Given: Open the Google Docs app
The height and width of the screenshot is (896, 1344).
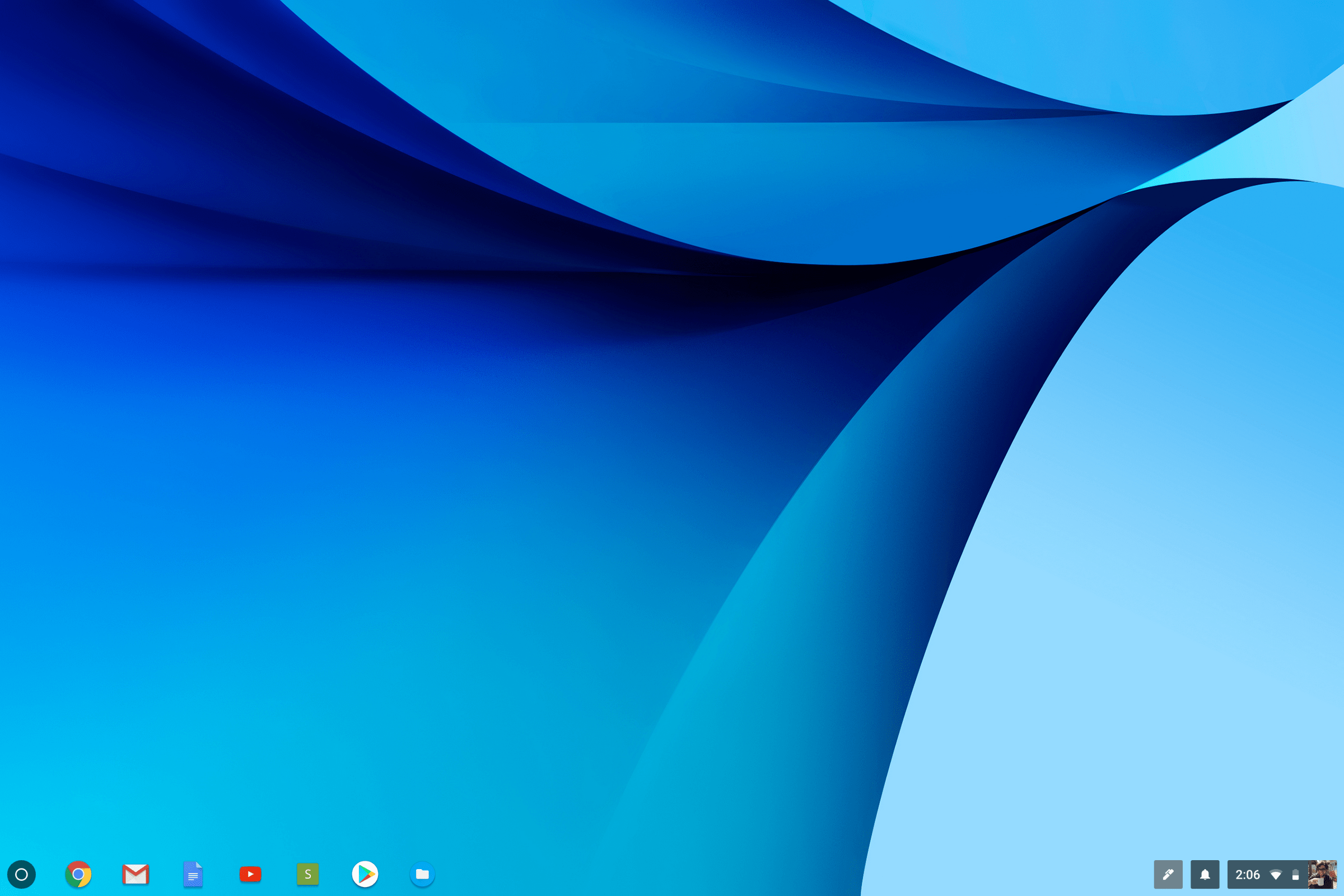Looking at the screenshot, I should 193,874.
